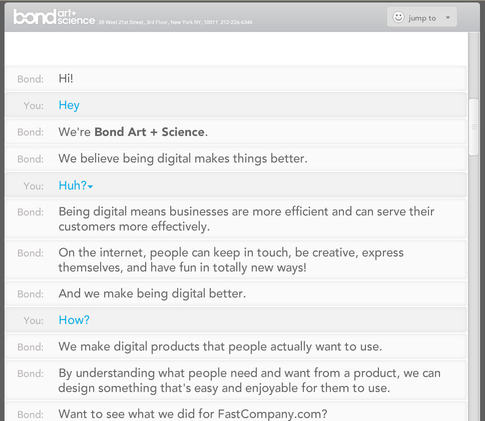Click the bold 'Bond Art + Science' text
485x421 pixels.
[149, 132]
